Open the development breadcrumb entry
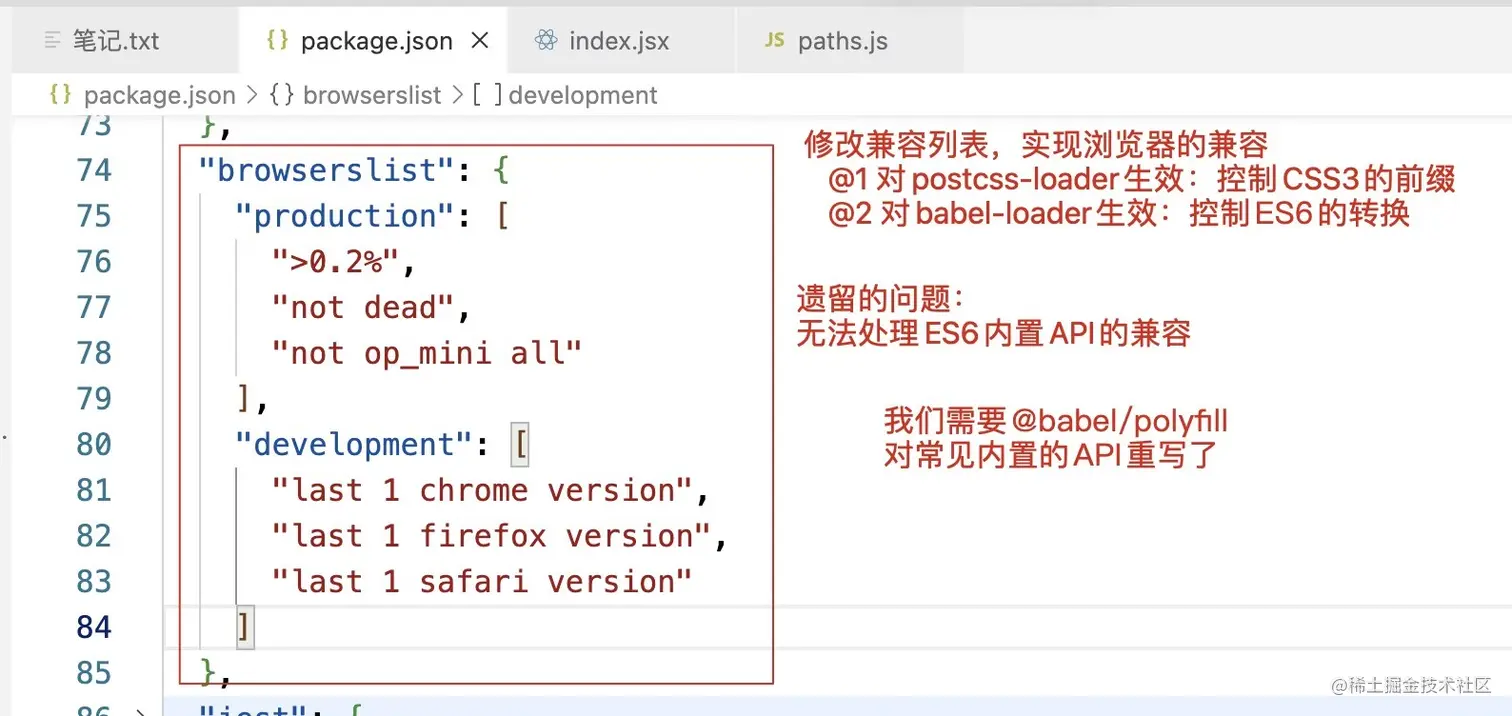 [x=582, y=94]
